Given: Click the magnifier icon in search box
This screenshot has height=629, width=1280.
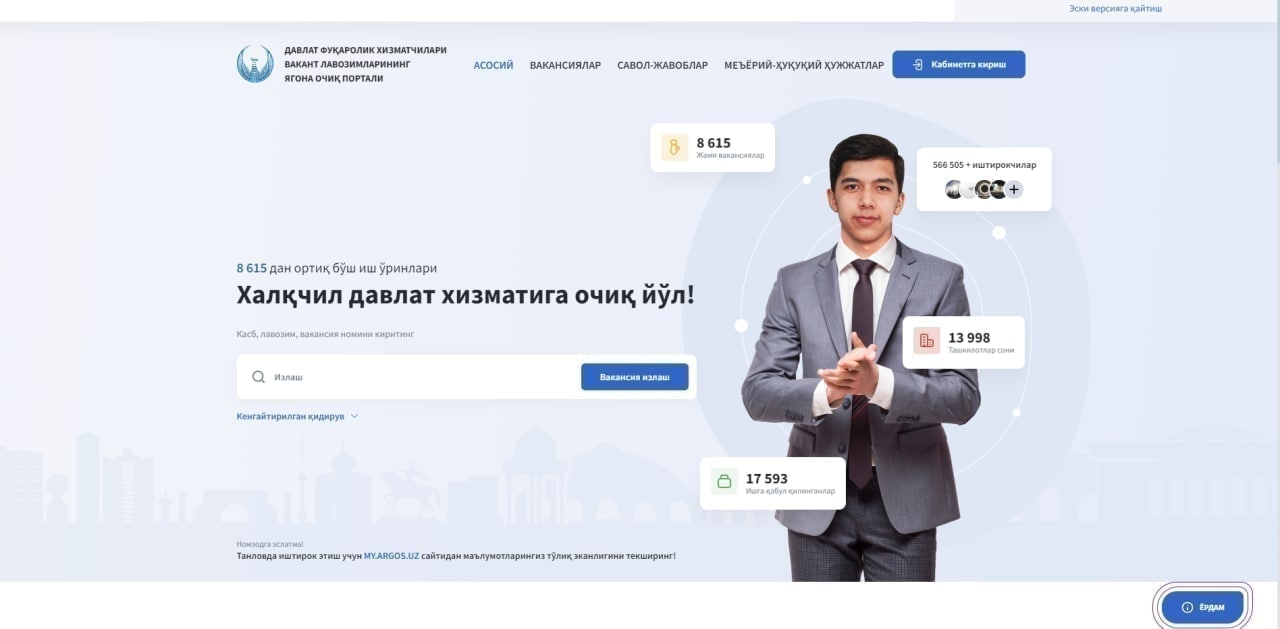Looking at the screenshot, I should [x=259, y=377].
